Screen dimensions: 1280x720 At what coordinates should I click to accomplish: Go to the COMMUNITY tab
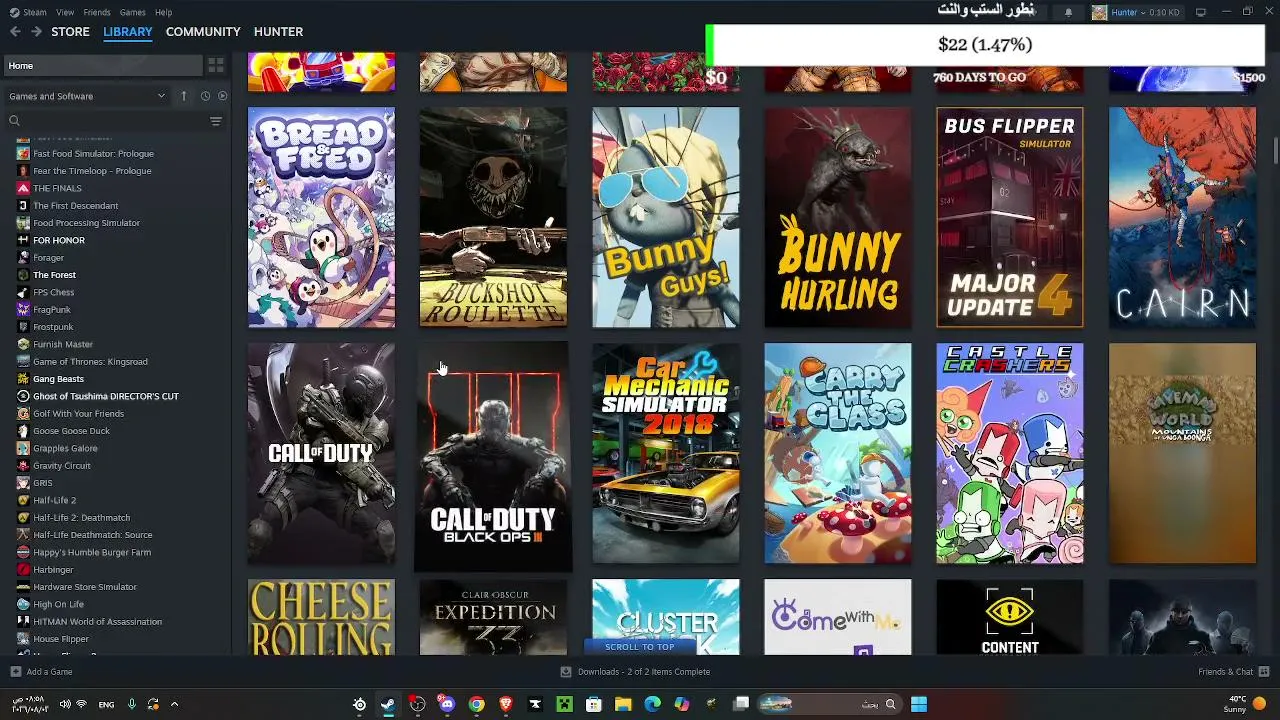(x=203, y=32)
